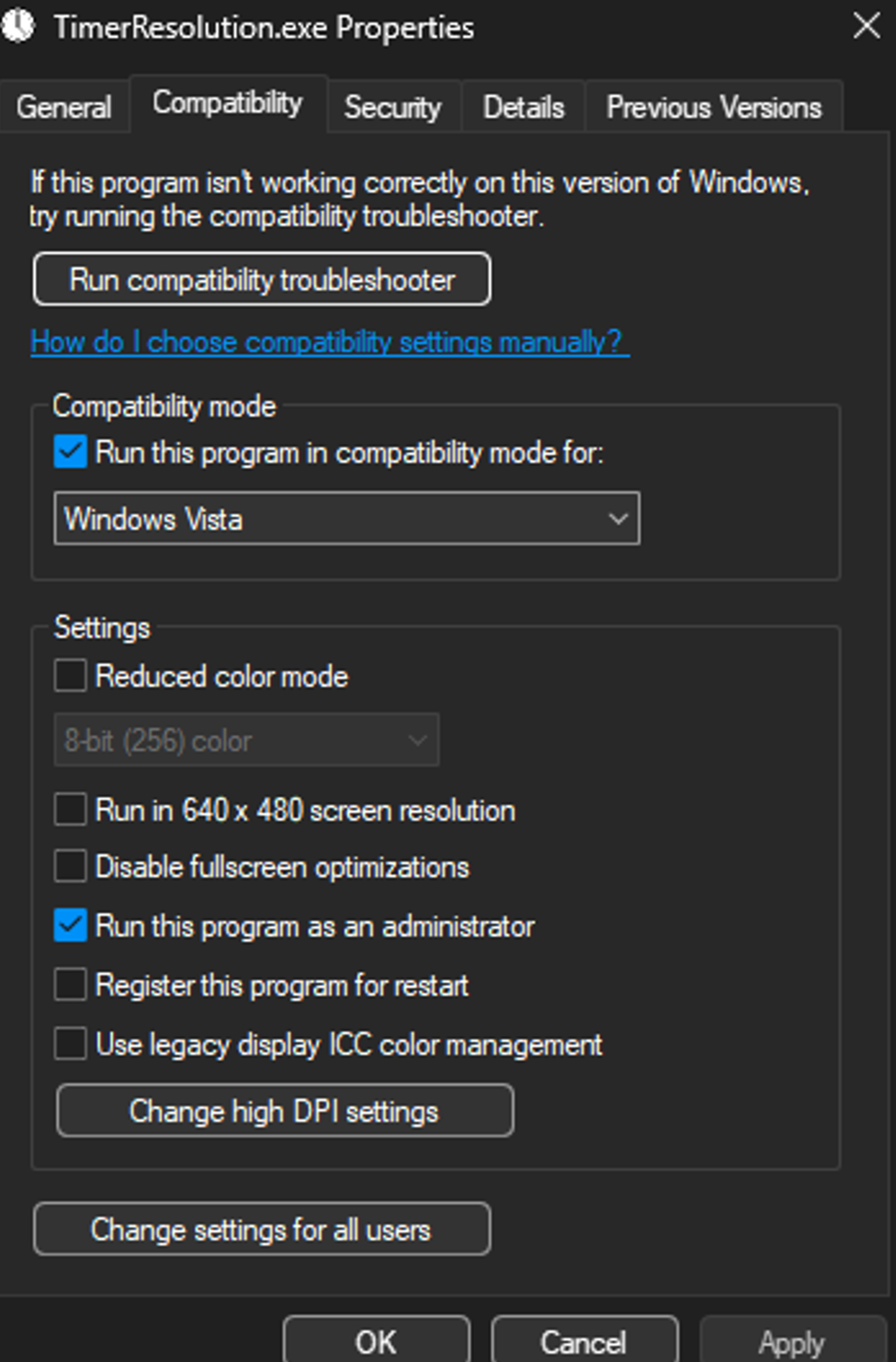The image size is (896, 1362).
Task: Click Change settings for all users
Action: (262, 1230)
